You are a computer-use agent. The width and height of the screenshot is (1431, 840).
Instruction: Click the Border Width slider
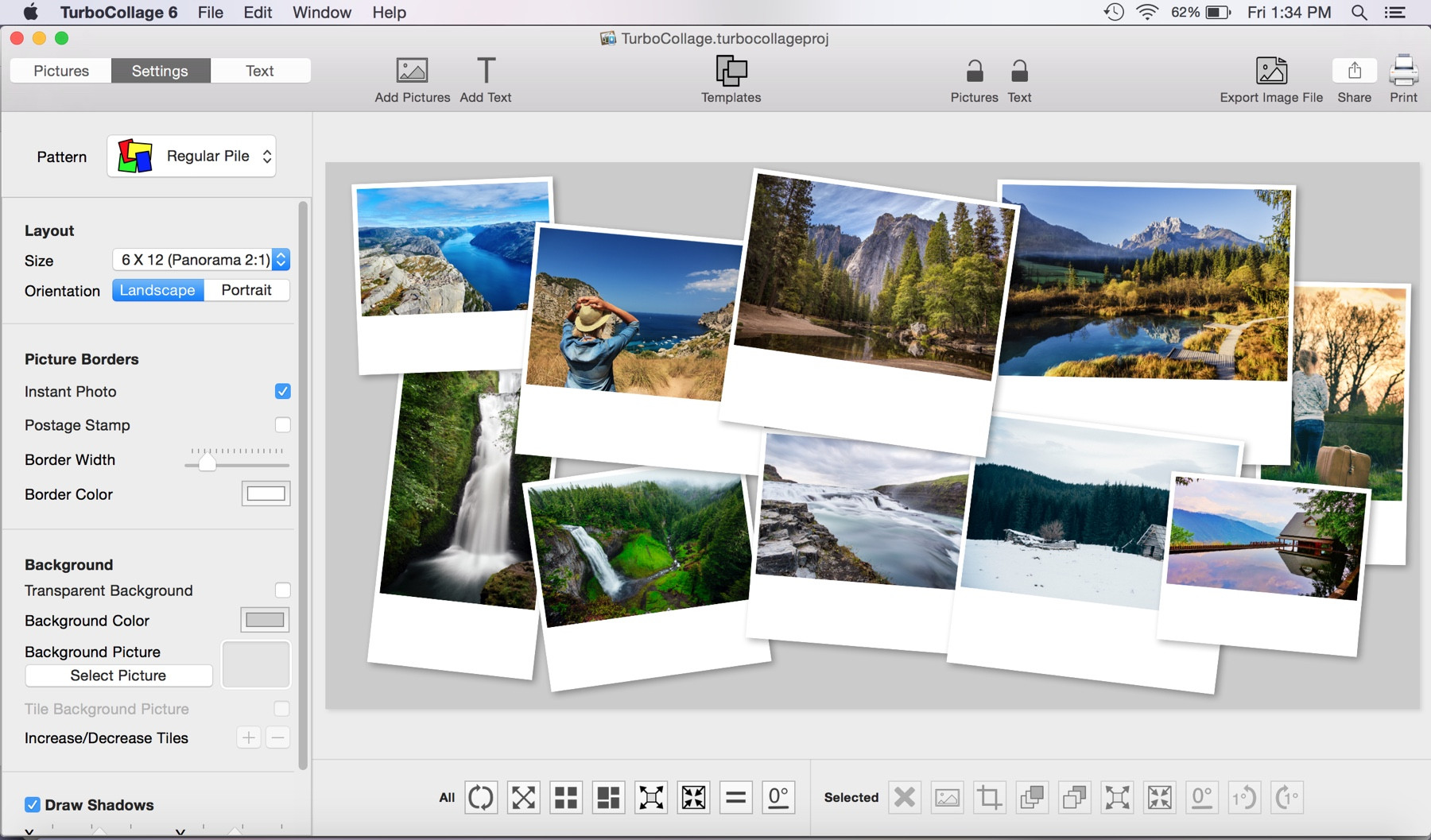coord(237,460)
